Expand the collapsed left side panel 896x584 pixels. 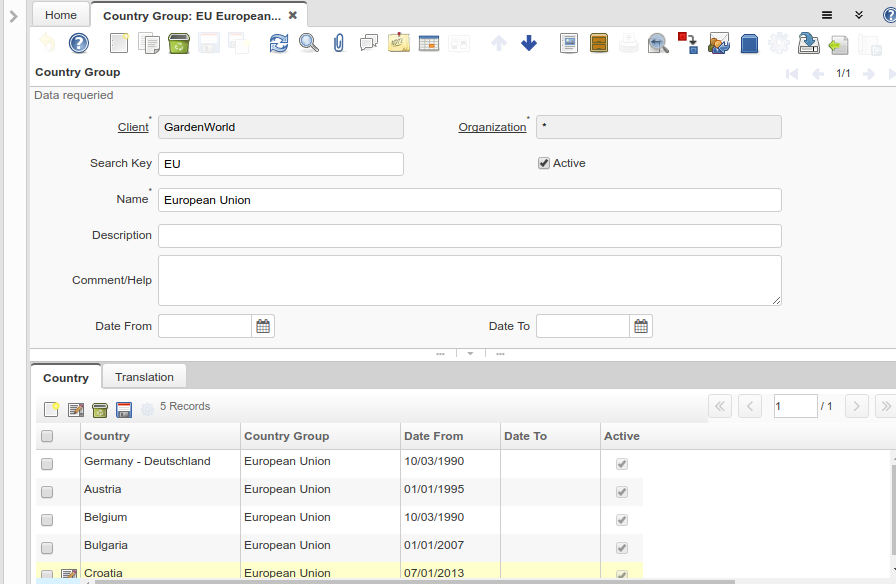click(14, 16)
